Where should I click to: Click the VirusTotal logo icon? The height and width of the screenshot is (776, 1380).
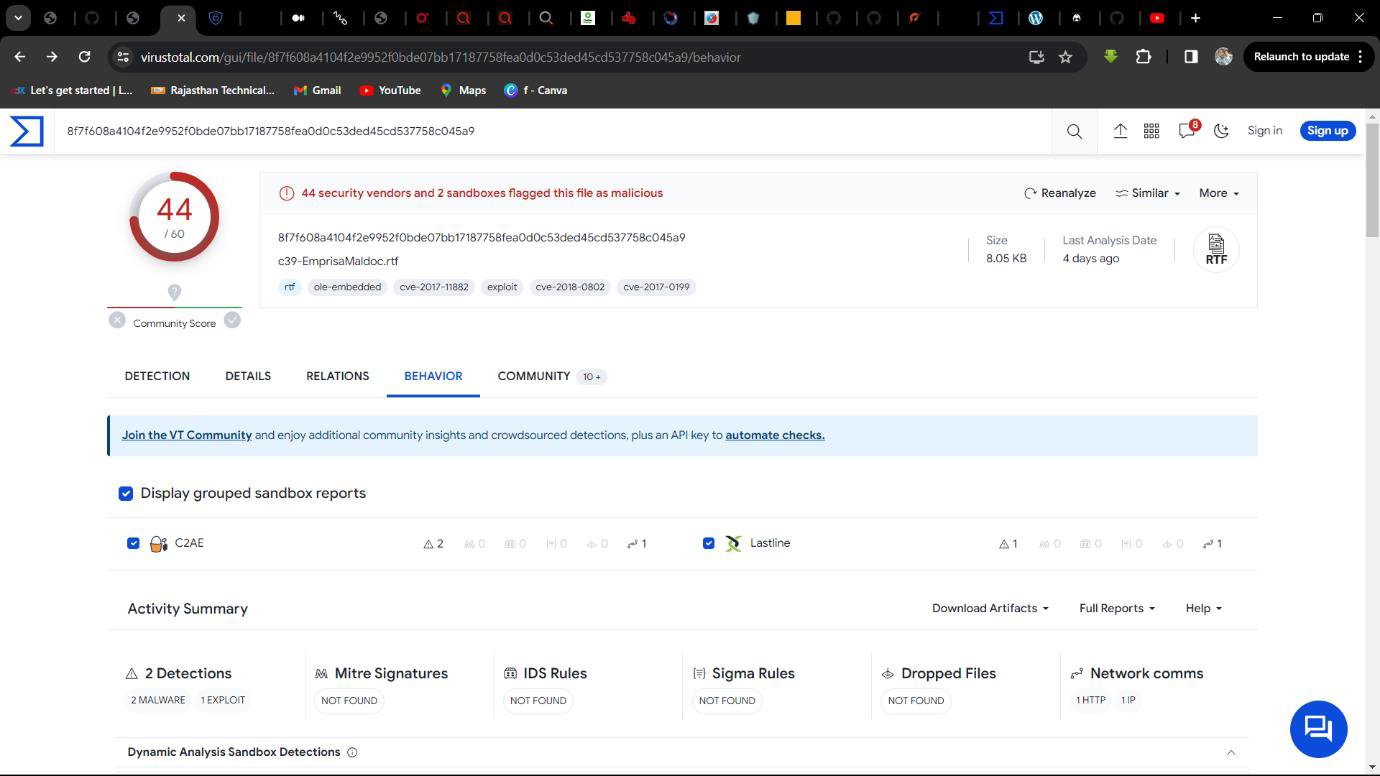pyautogui.click(x=27, y=131)
